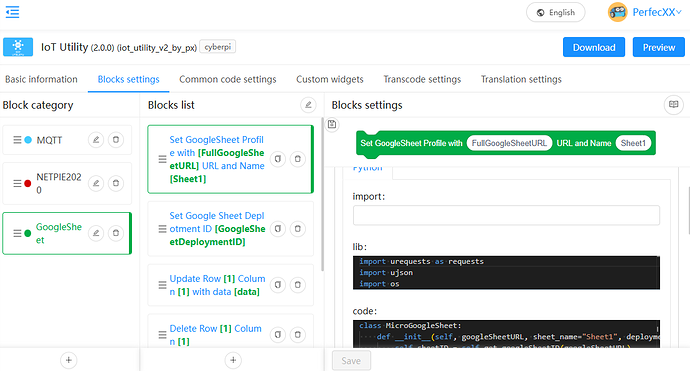Viewport: 690px width, 371px height.
Task: Add a new block to list
Action: (233, 360)
